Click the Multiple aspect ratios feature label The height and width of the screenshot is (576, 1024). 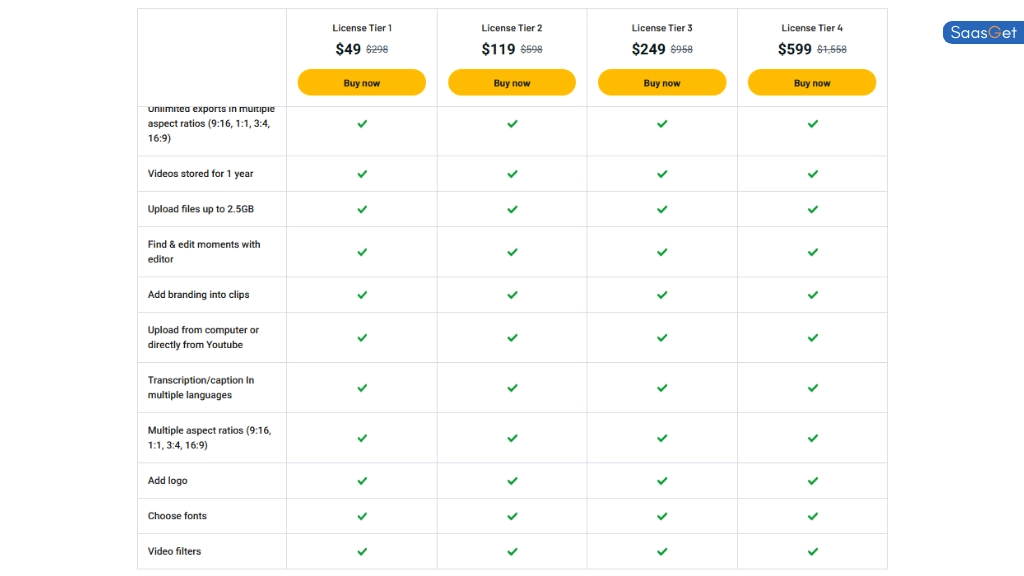click(209, 438)
